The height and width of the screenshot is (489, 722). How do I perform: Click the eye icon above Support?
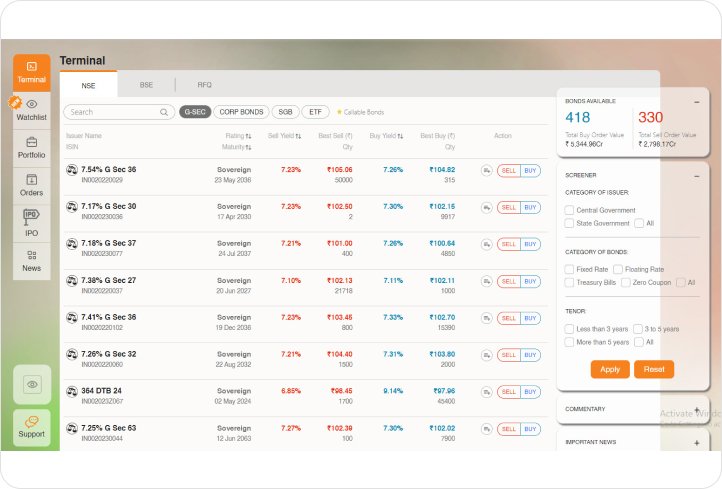tap(32, 384)
